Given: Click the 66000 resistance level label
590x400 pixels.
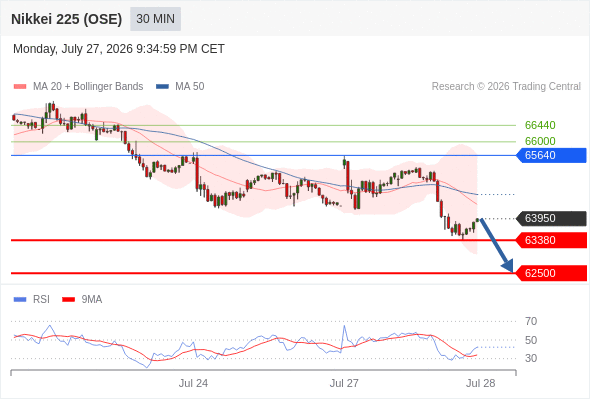Looking at the screenshot, I should (x=540, y=141).
